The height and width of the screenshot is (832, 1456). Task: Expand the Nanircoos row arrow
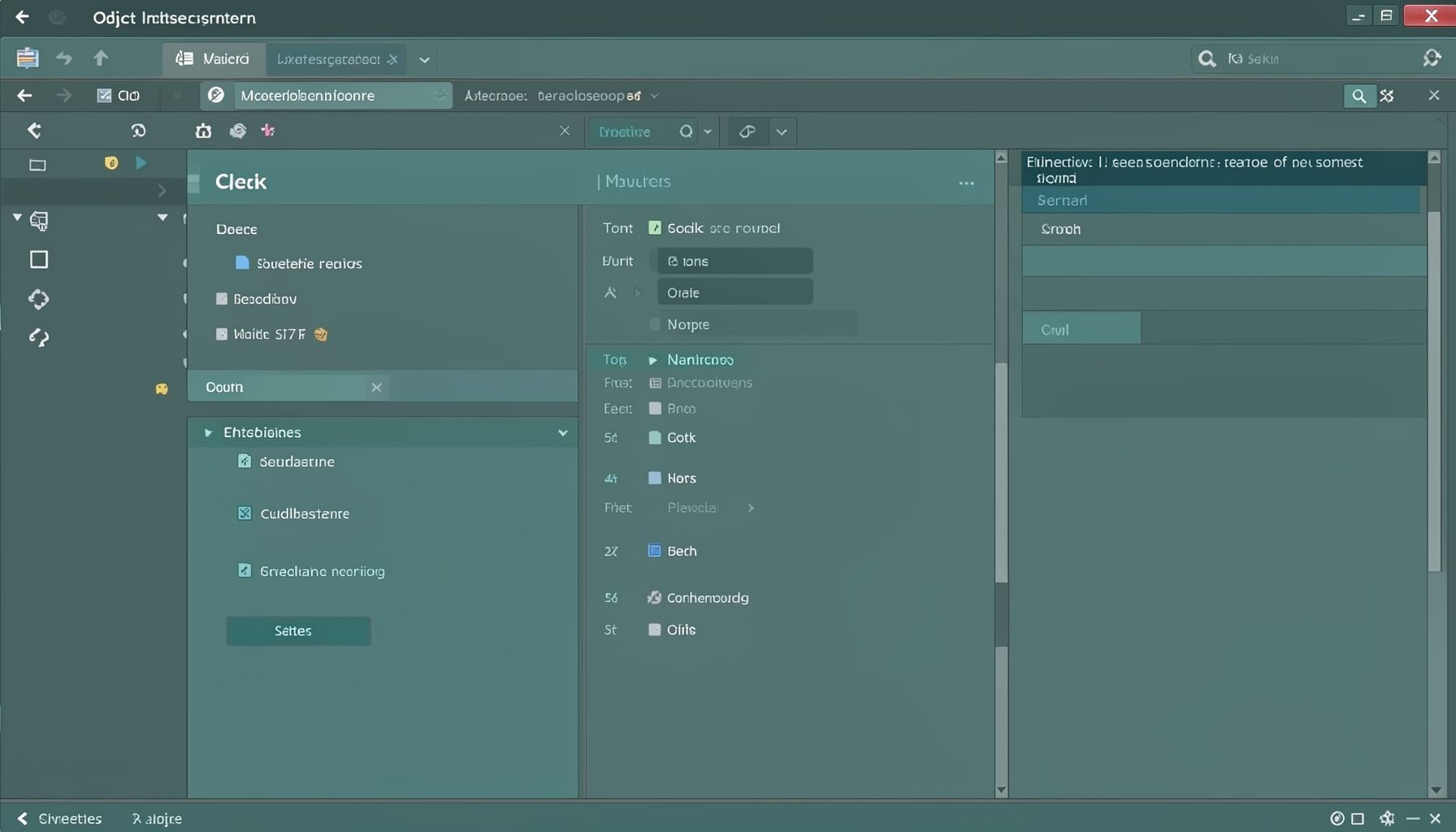coord(652,360)
